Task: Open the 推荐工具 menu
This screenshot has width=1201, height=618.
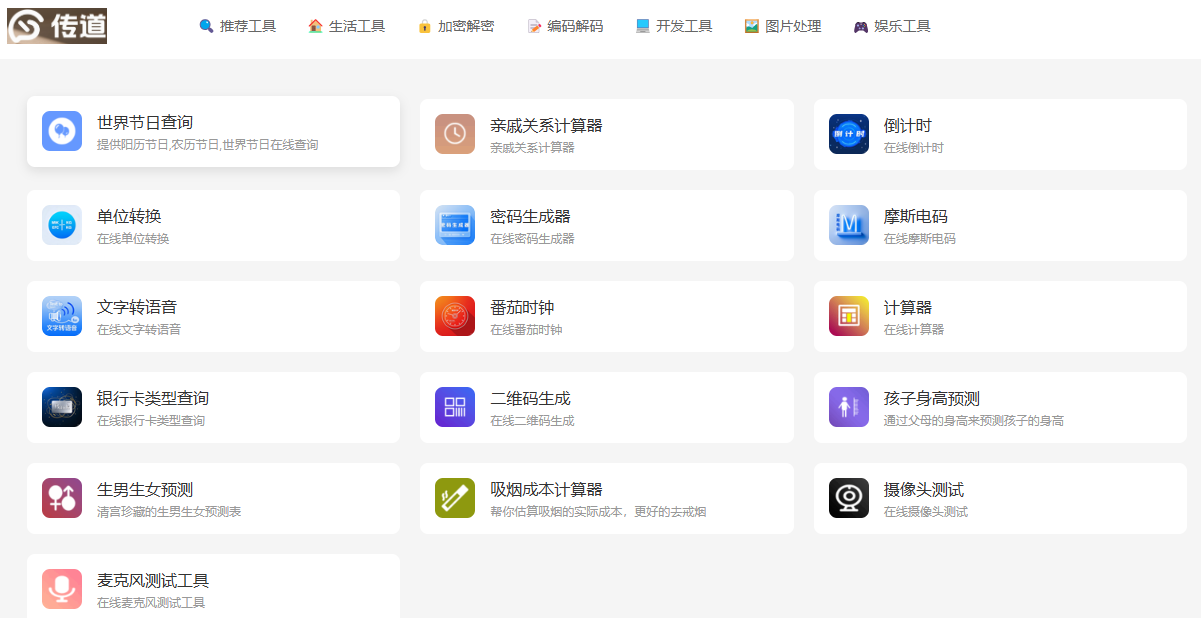Action: (248, 26)
